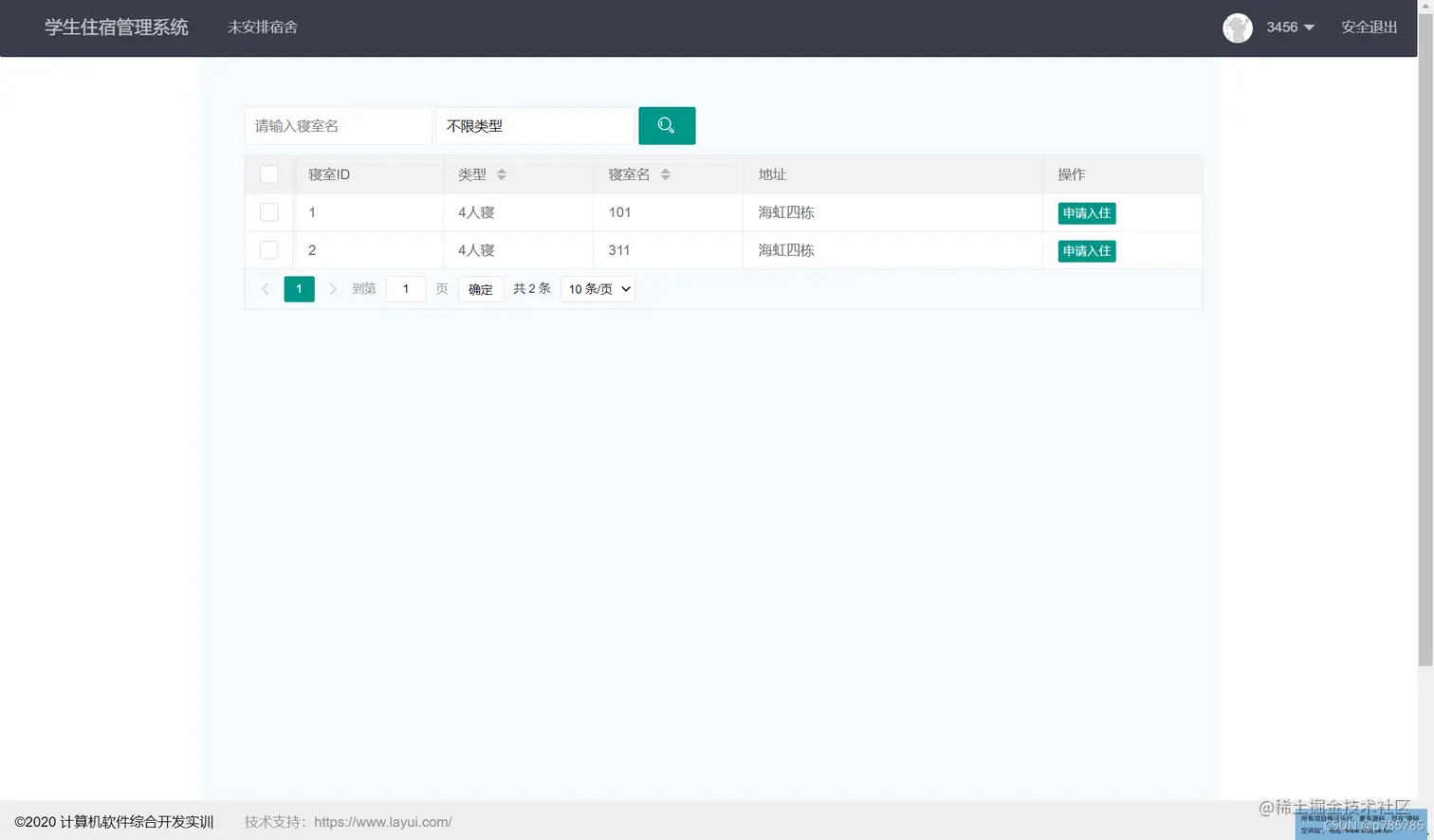Image resolution: width=1434 pixels, height=840 pixels.
Task: Go to previous page arrow
Action: [x=266, y=289]
